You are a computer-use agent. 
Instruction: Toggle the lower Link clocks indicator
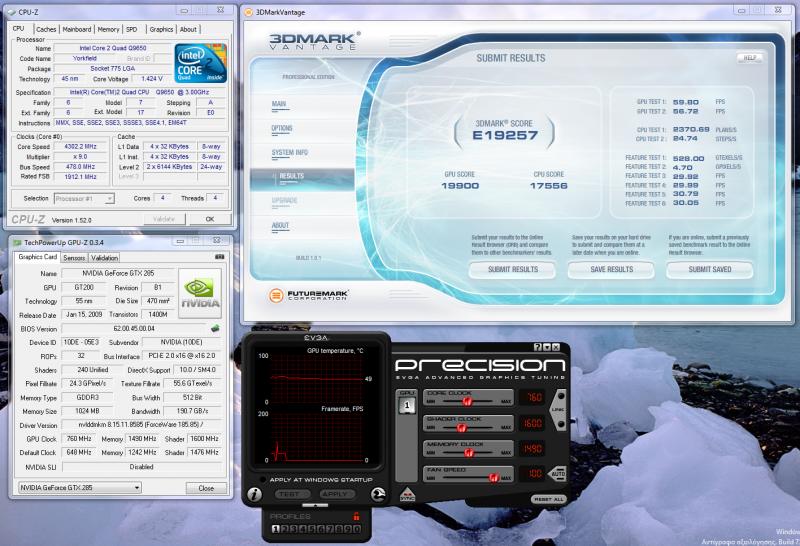(x=561, y=424)
